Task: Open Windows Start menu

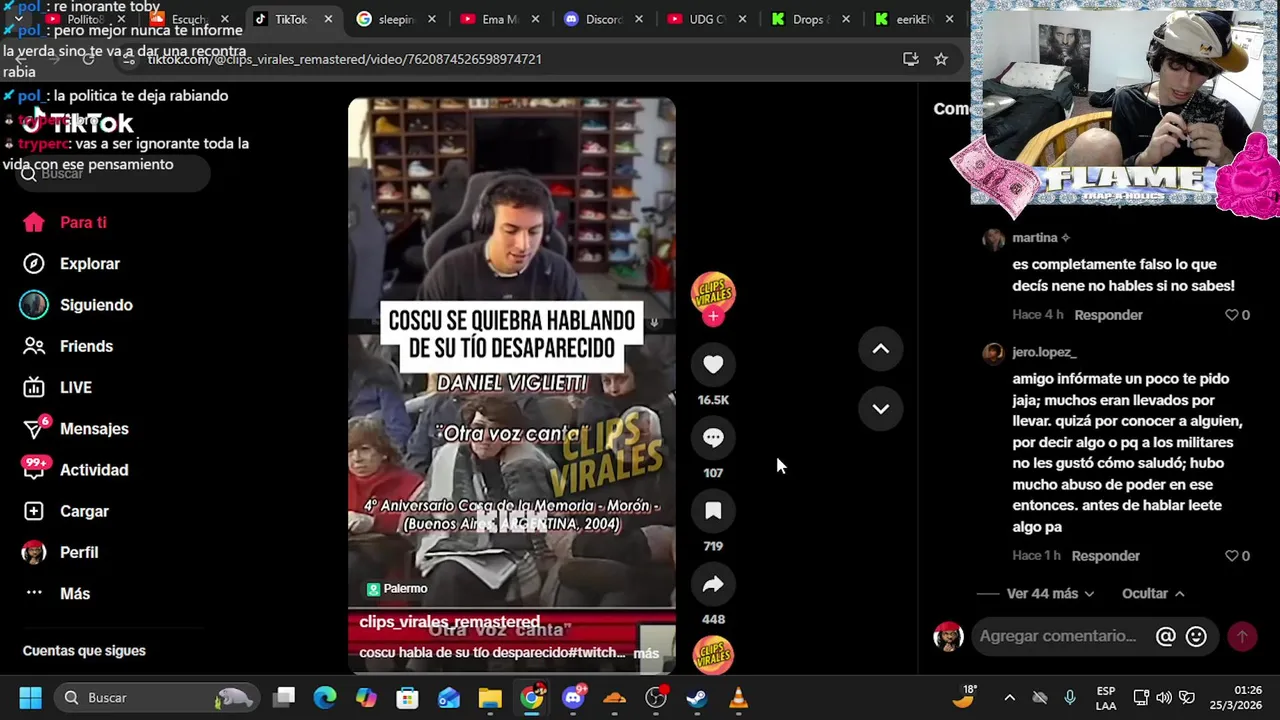Action: (x=30, y=697)
